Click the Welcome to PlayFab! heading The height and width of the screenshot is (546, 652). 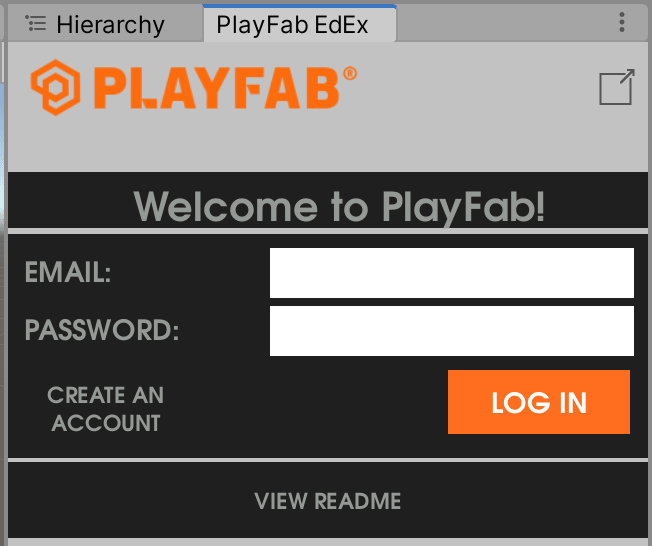click(339, 207)
